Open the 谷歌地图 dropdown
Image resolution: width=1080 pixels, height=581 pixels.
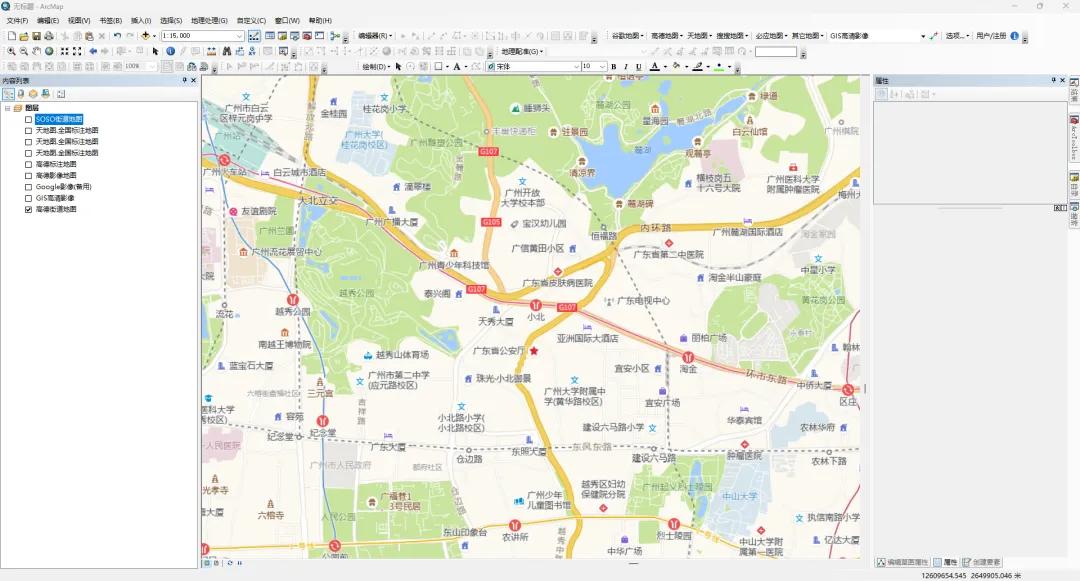click(x=627, y=36)
